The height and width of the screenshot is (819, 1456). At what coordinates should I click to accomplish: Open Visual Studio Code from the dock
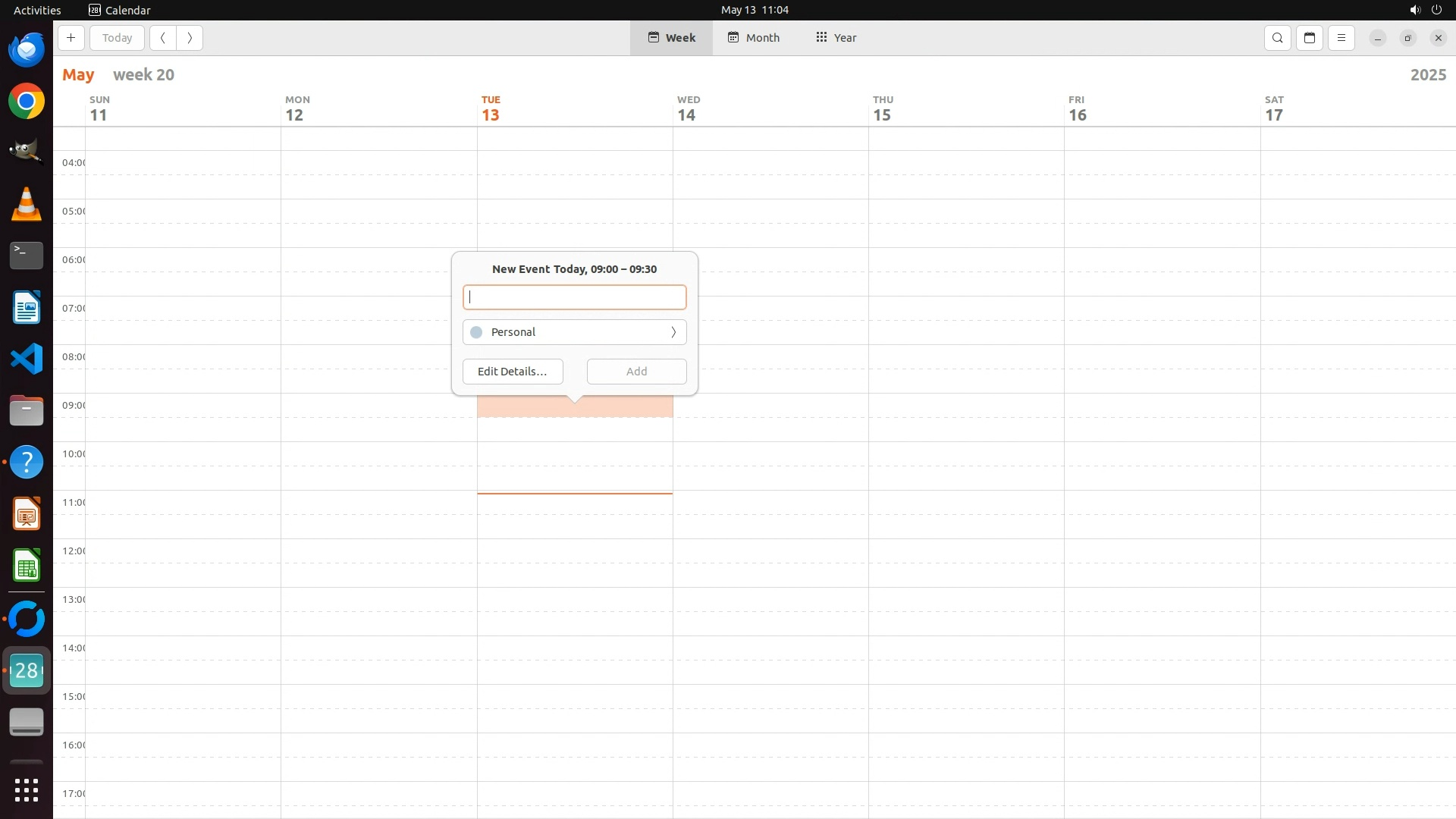tap(27, 359)
